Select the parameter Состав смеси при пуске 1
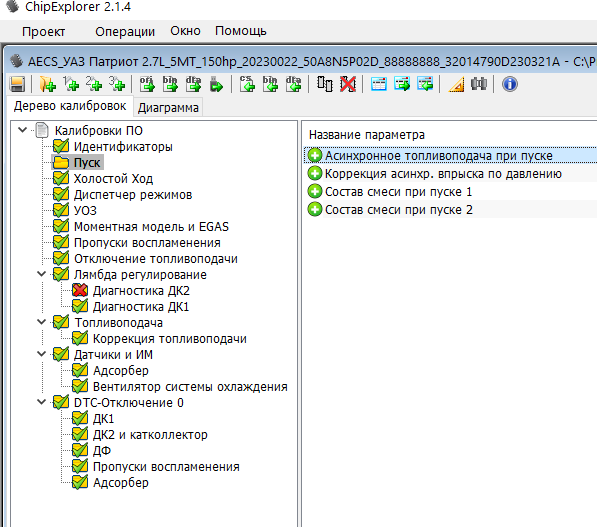Screen dimensions: 597x527 (x=398, y=192)
